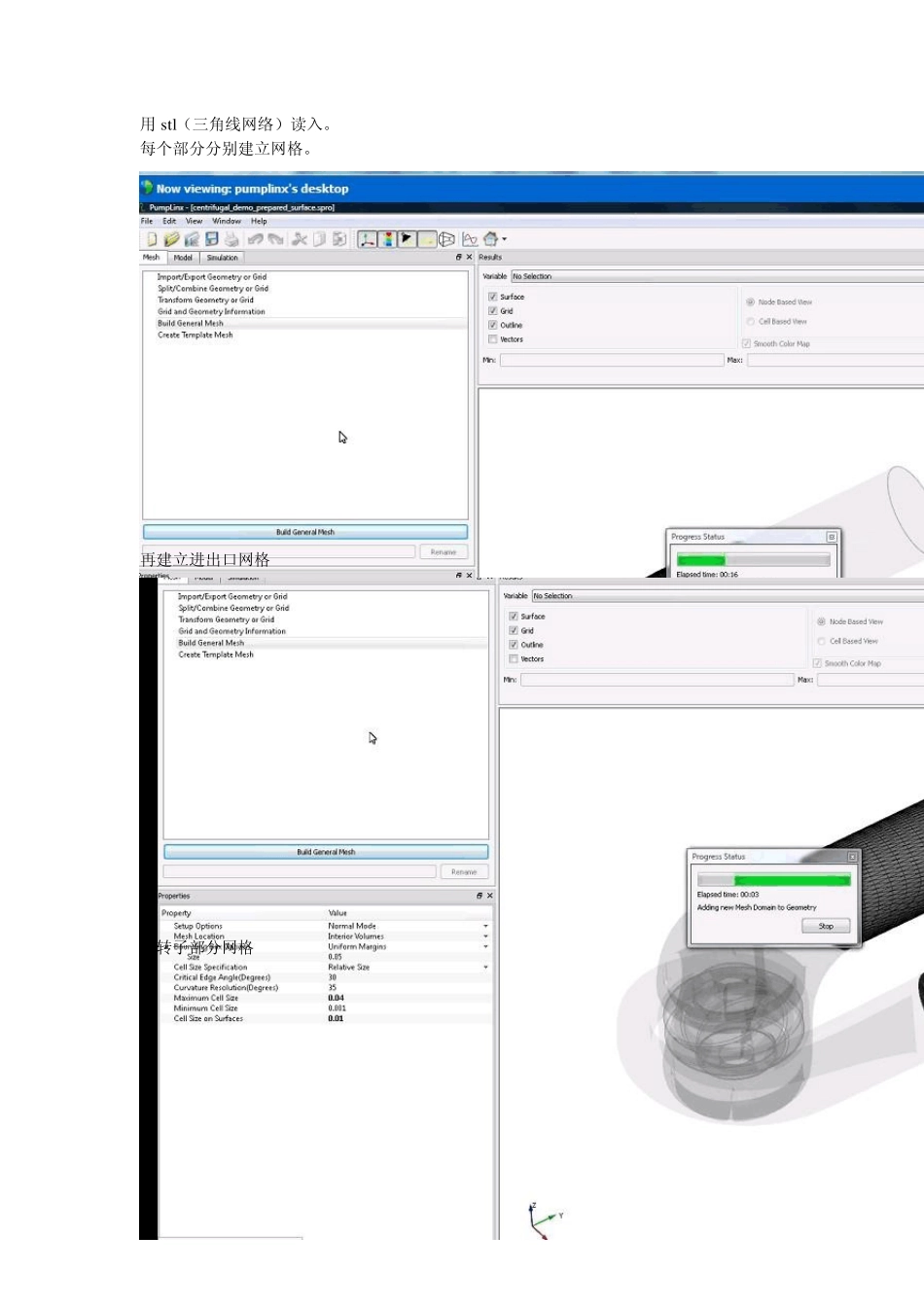The width and height of the screenshot is (924, 1307).
Task: Open a project with the folder icon
Action: 171,239
